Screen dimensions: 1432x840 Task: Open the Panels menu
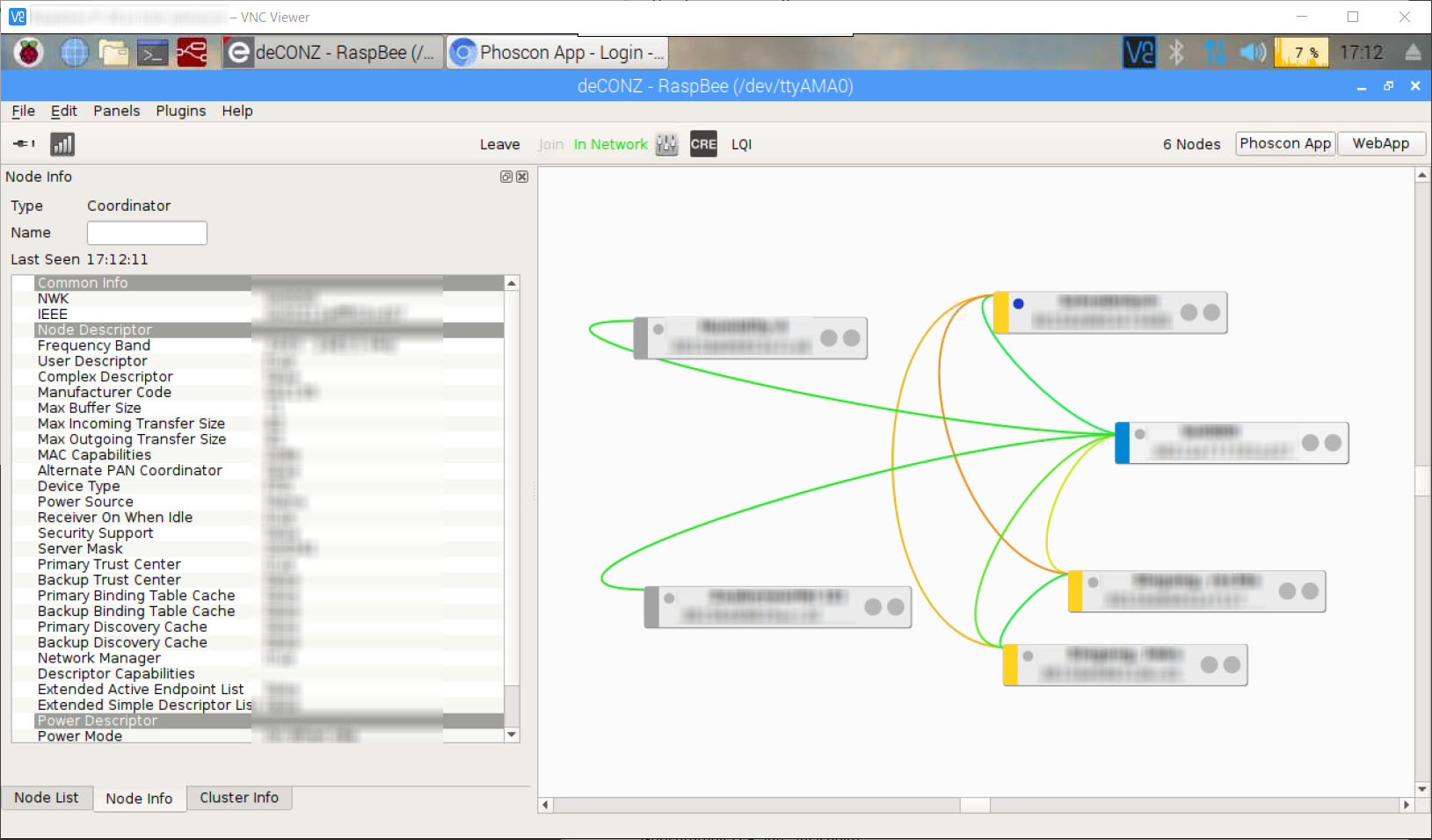116,111
